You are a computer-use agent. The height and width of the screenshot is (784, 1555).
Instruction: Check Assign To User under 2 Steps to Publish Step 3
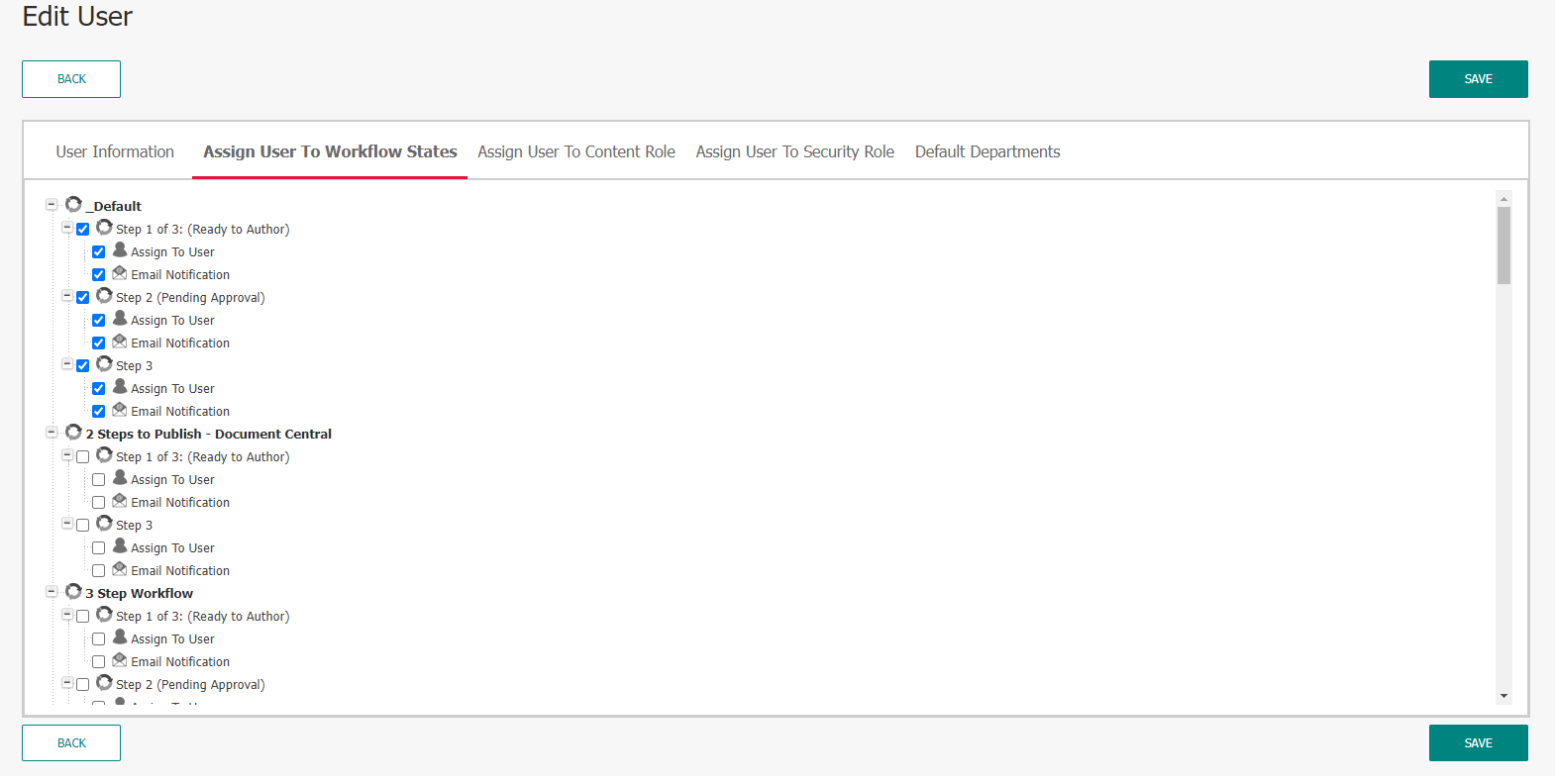click(99, 548)
